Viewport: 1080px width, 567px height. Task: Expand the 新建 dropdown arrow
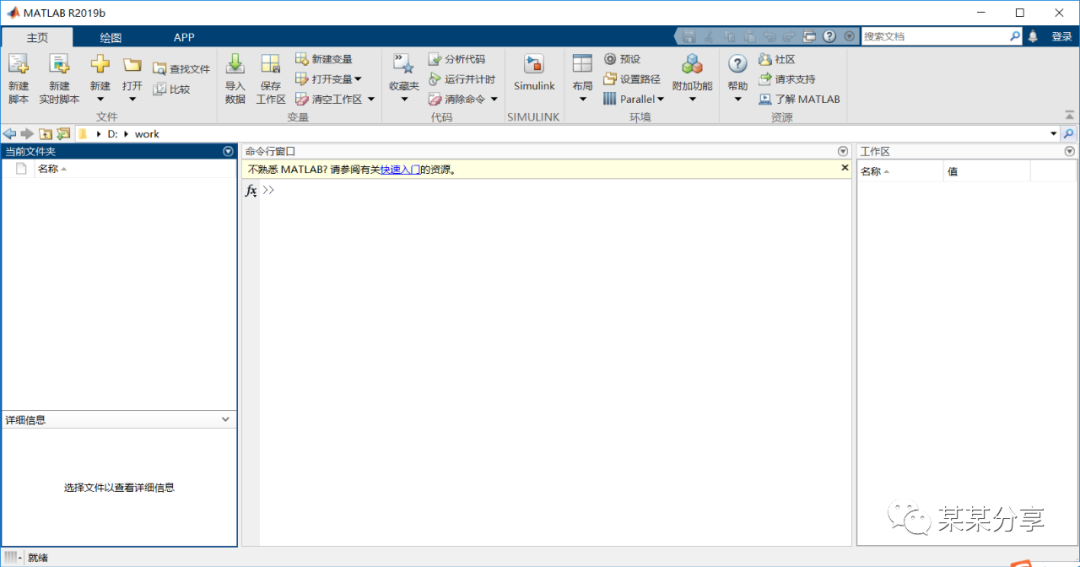100,99
